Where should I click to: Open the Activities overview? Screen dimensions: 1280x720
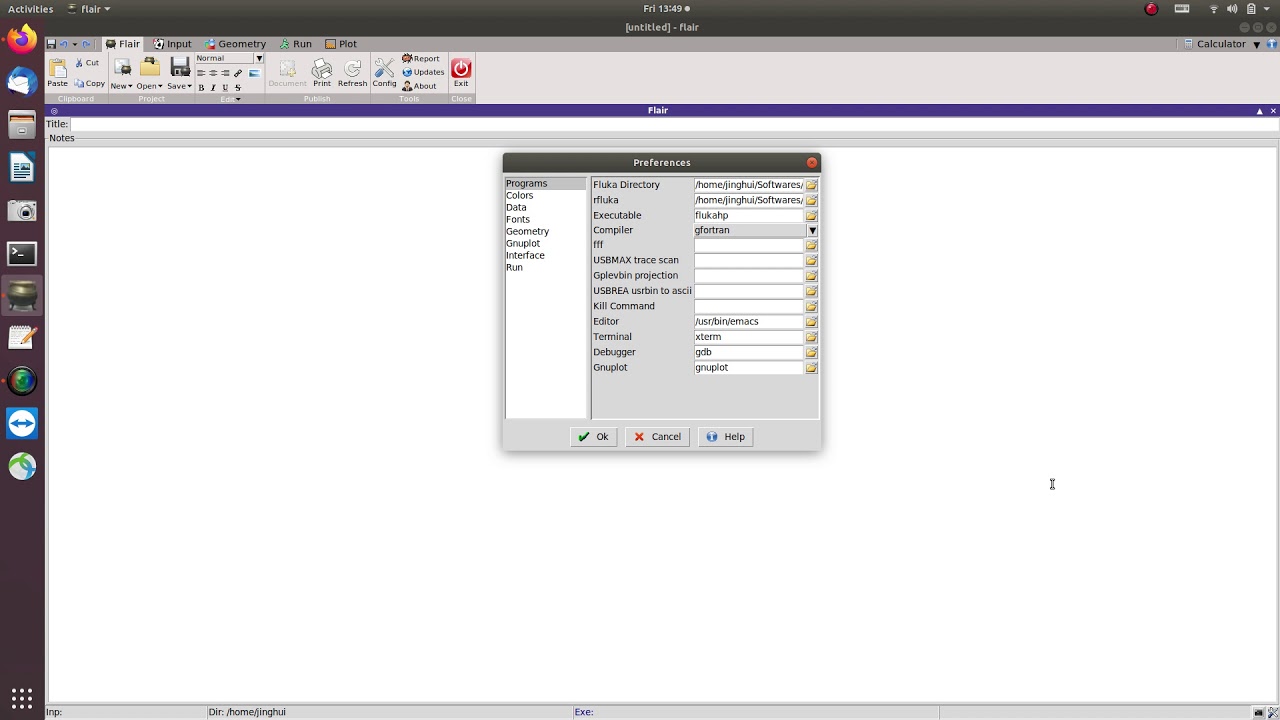coord(31,9)
